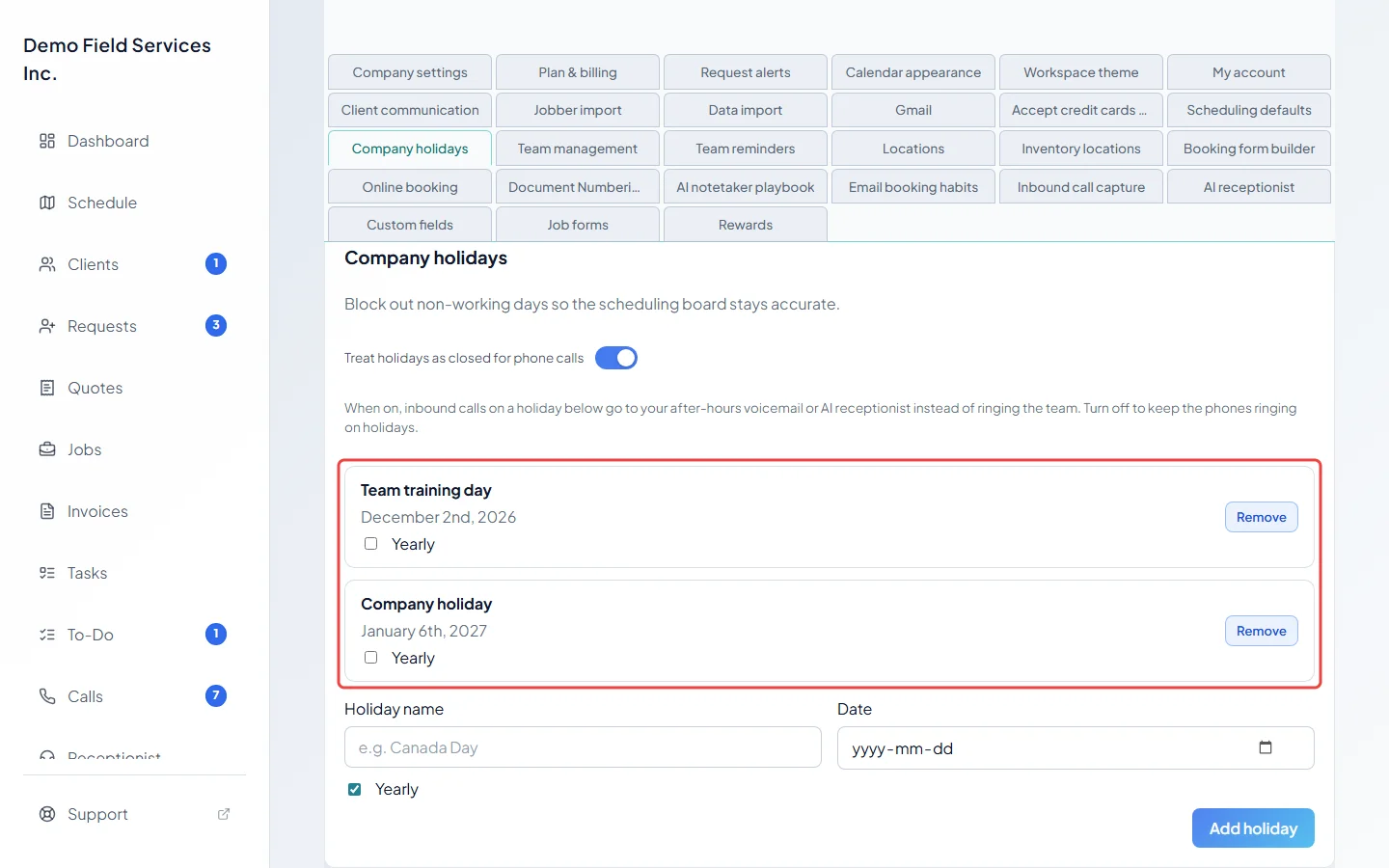This screenshot has width=1389, height=868.
Task: Open the Dashboard sidebar icon
Action: [47, 141]
